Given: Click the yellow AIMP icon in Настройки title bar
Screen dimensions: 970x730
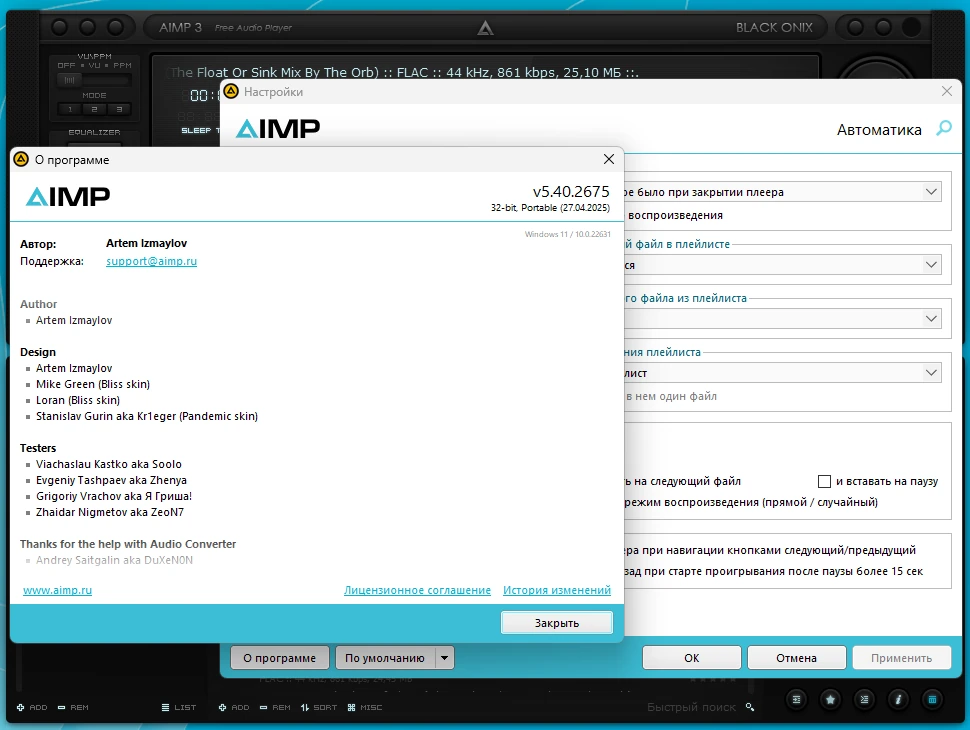Looking at the screenshot, I should click(x=231, y=92).
